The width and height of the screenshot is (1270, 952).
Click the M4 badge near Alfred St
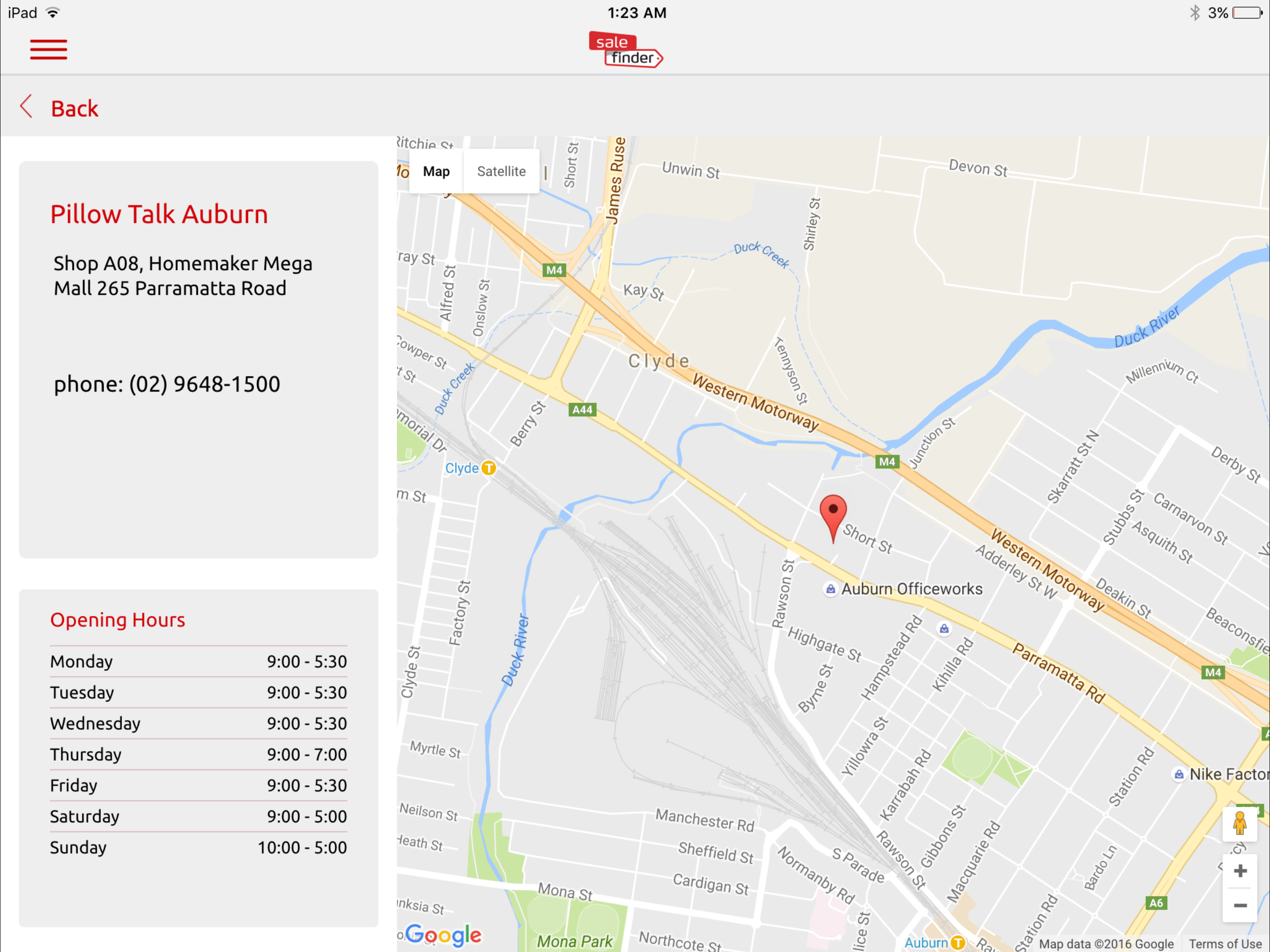pyautogui.click(x=554, y=270)
